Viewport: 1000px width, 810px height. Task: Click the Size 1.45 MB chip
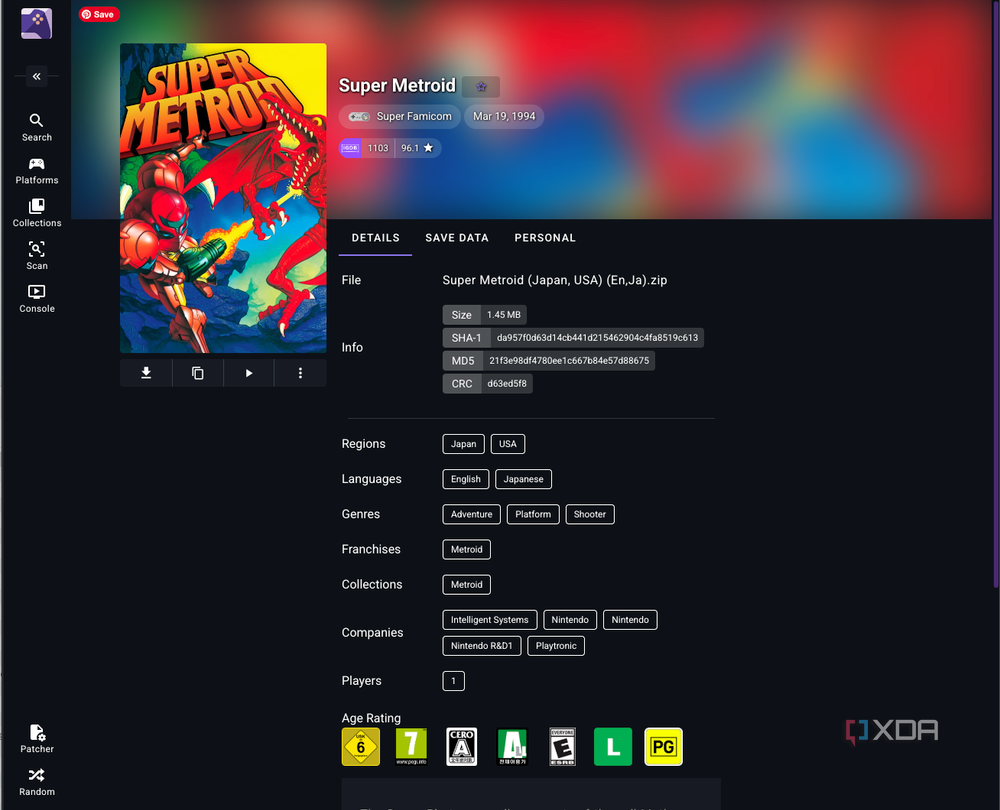pyautogui.click(x=485, y=314)
